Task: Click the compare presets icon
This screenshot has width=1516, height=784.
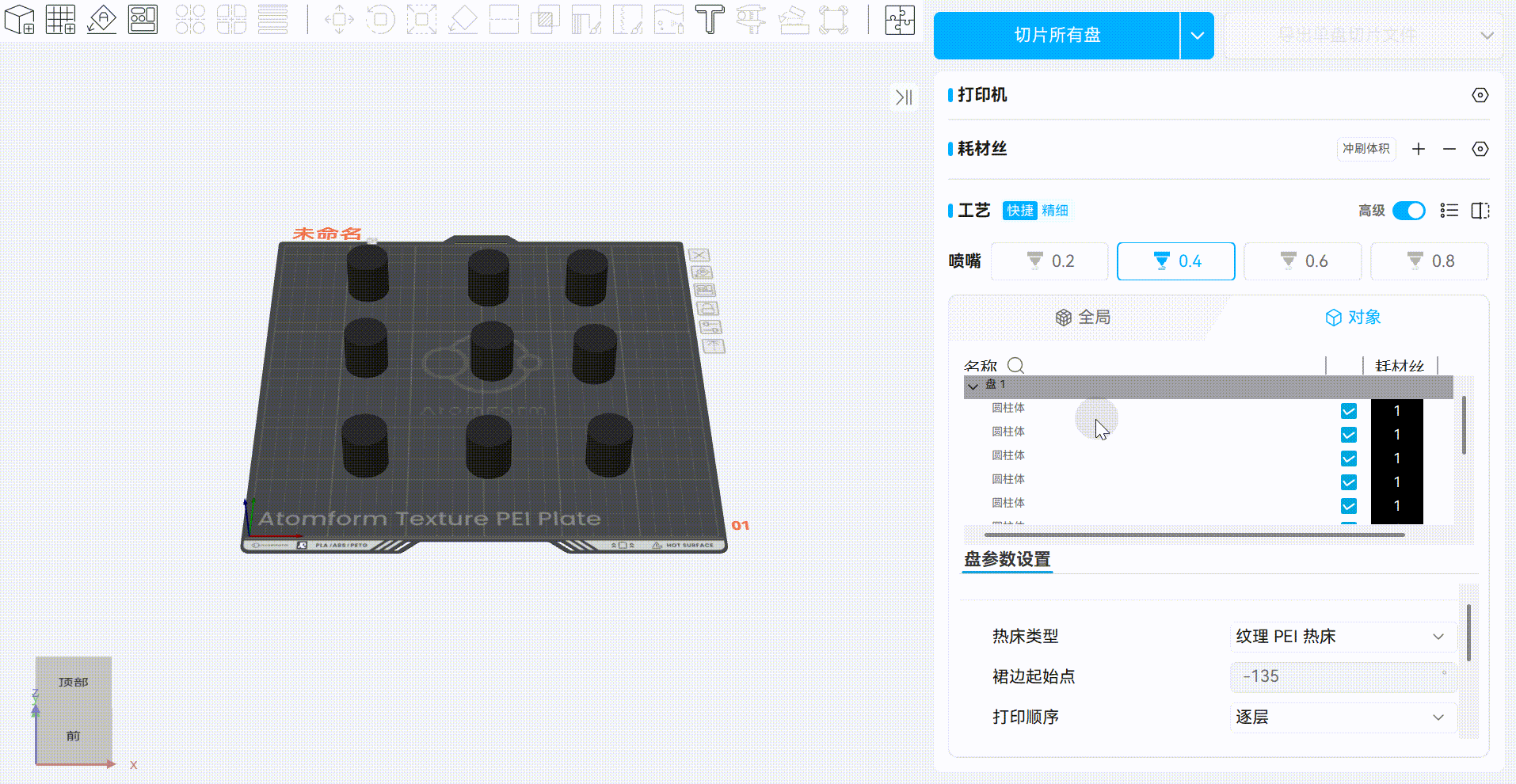Action: 1480,211
